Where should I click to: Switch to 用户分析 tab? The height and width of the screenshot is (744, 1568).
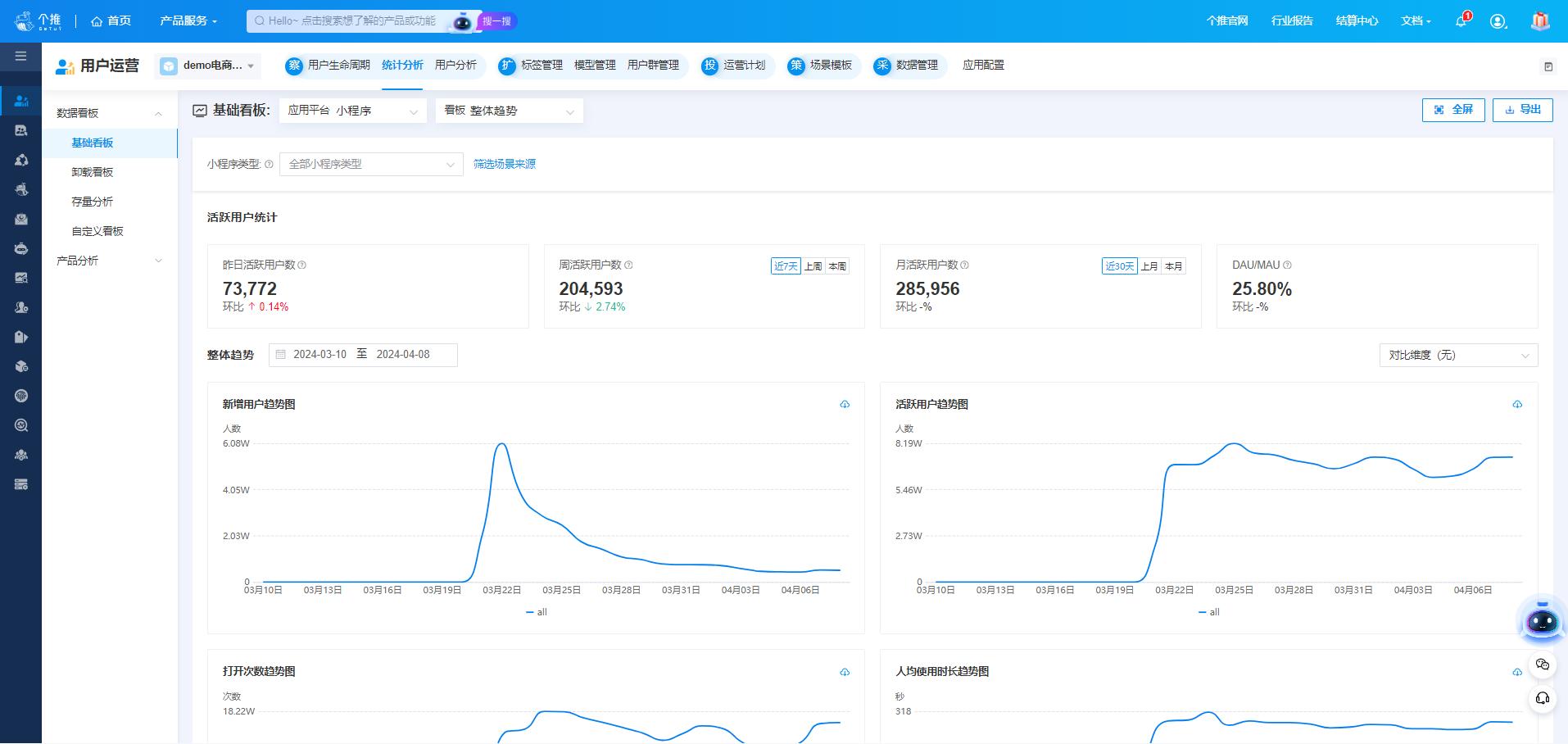coord(455,65)
